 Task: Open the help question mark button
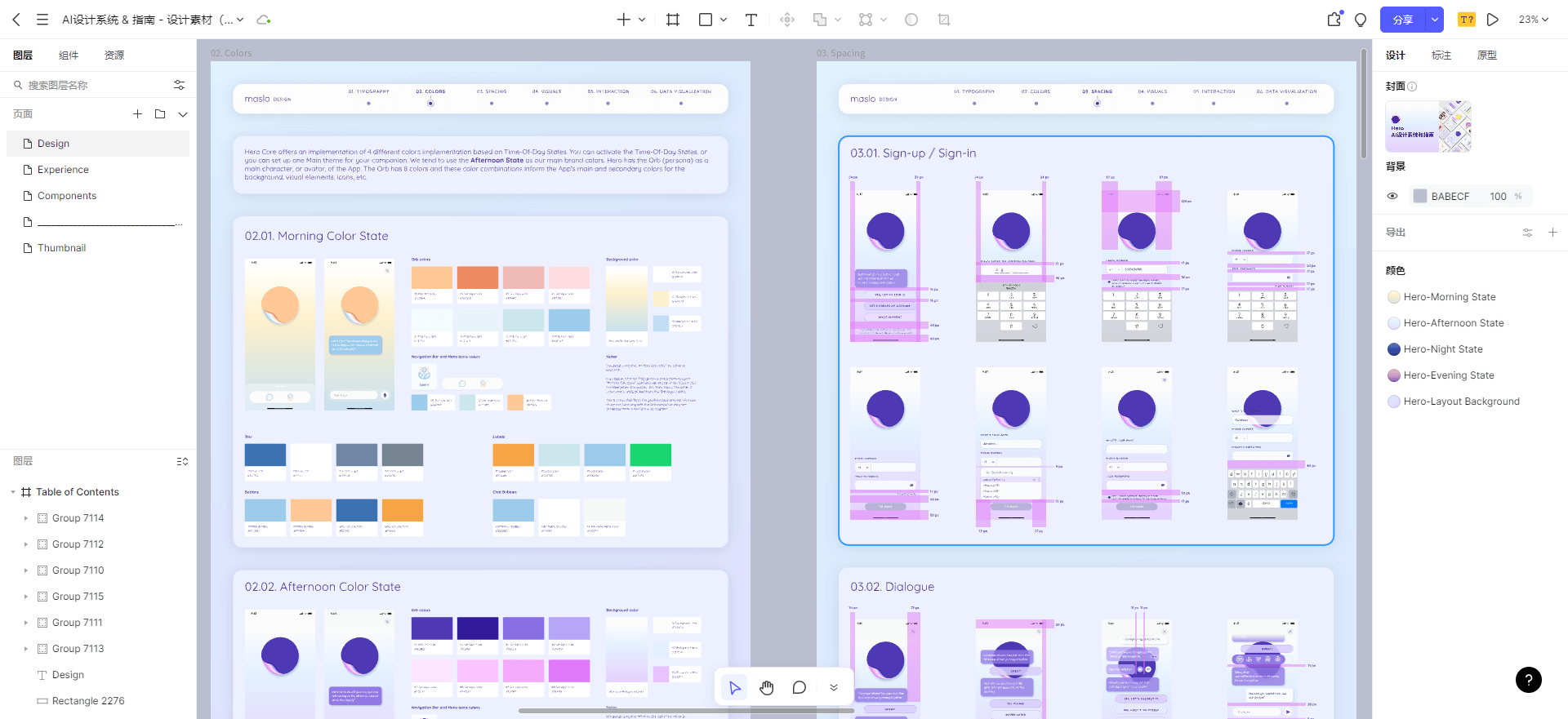1529,680
